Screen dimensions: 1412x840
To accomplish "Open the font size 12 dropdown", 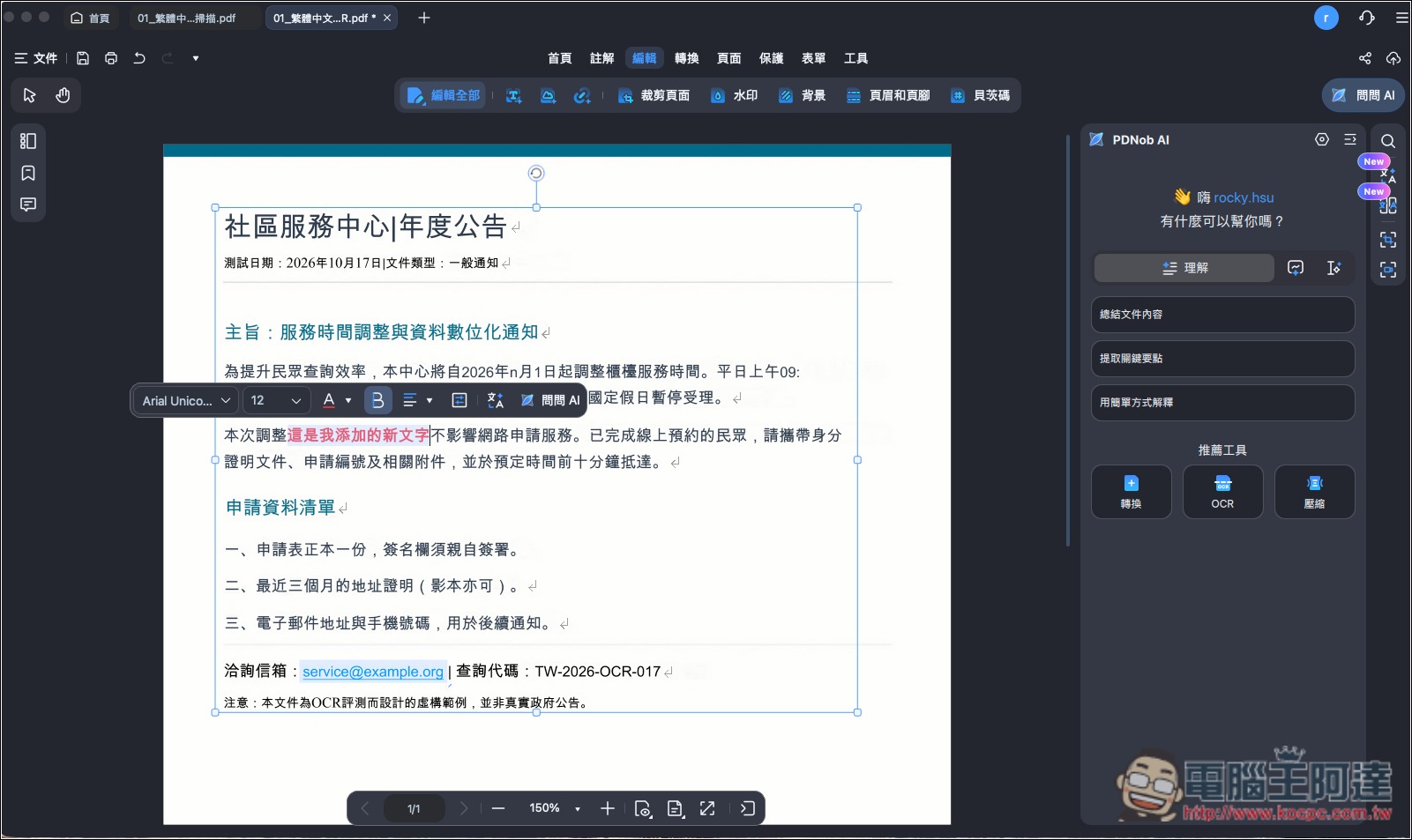I will point(276,400).
